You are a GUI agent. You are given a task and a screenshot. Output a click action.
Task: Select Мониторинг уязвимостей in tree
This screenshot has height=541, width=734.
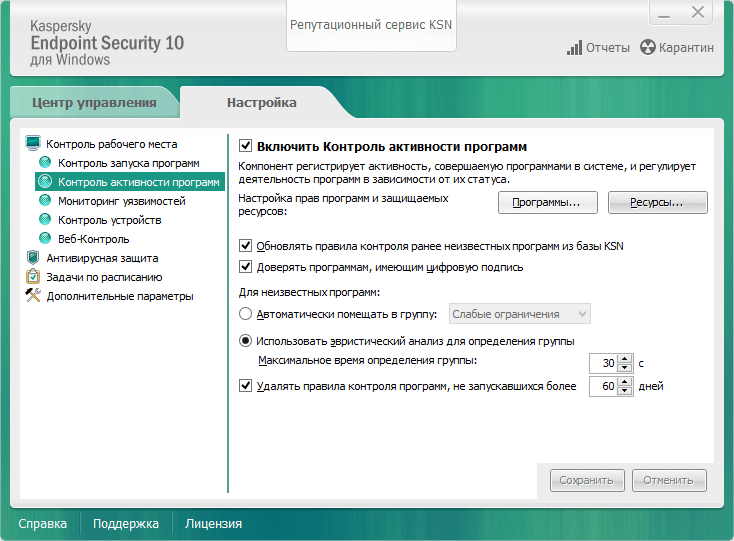[x=122, y=201]
